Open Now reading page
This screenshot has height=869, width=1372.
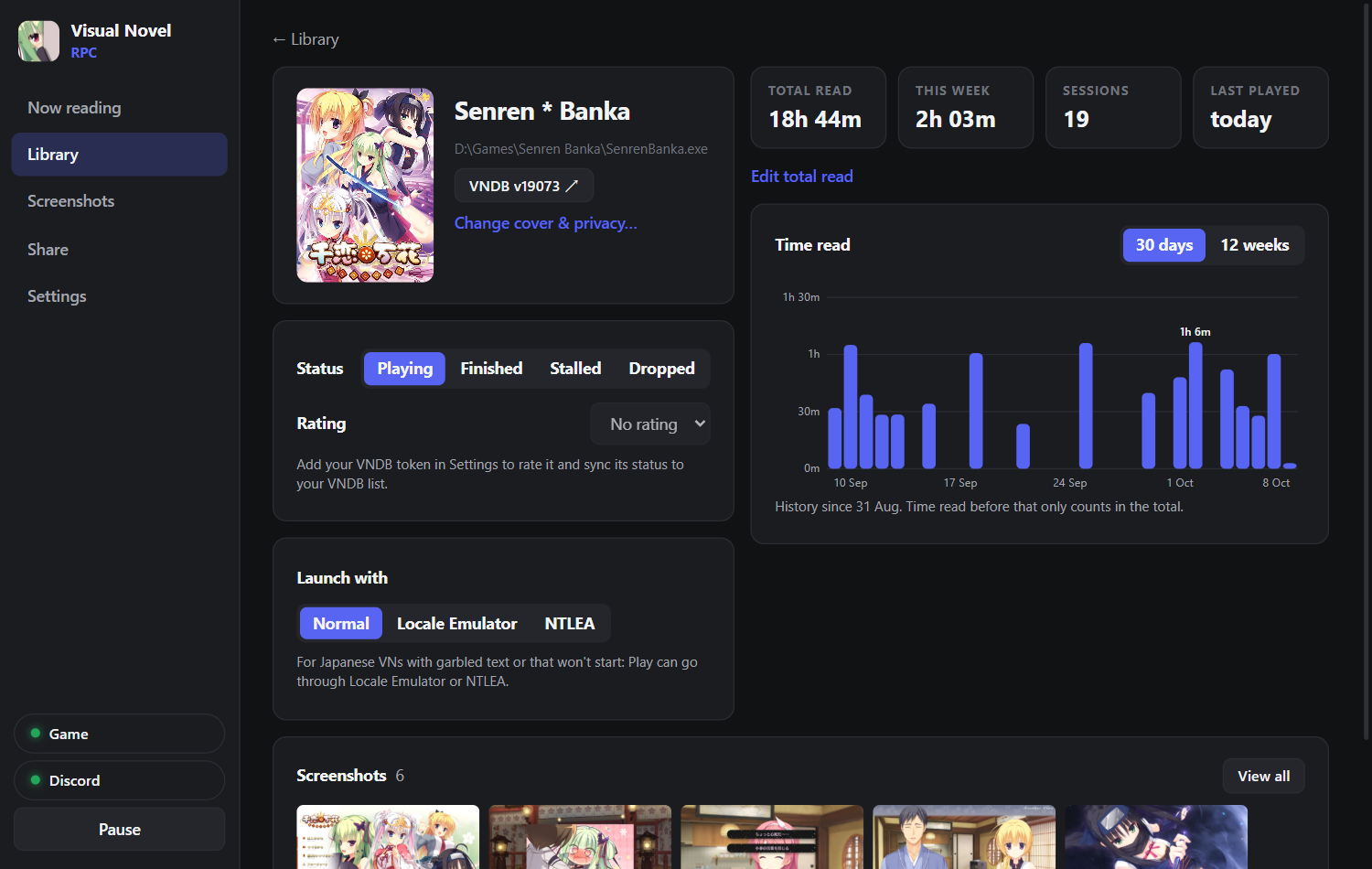119,108
